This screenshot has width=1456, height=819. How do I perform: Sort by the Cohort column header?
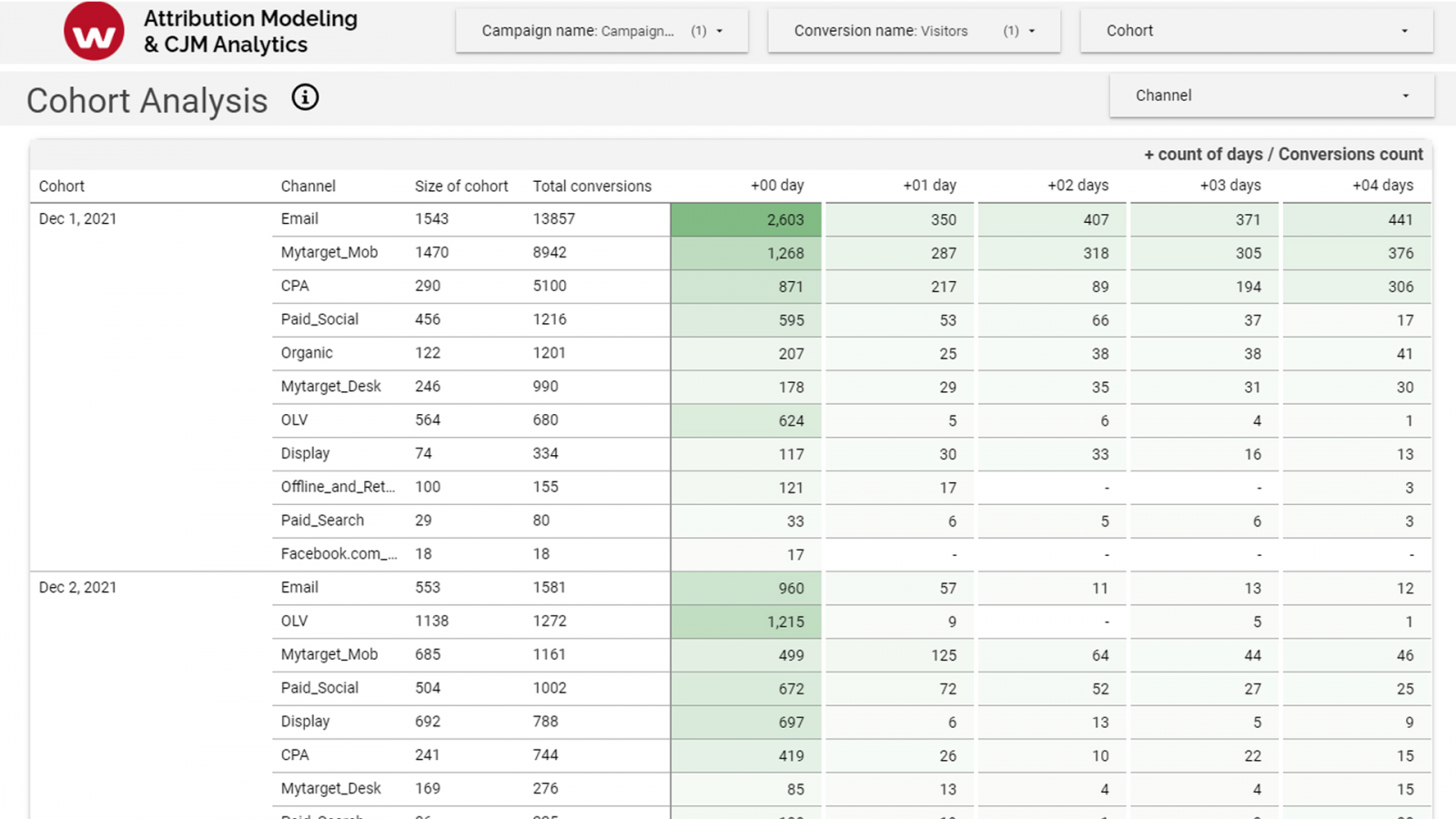tap(62, 187)
